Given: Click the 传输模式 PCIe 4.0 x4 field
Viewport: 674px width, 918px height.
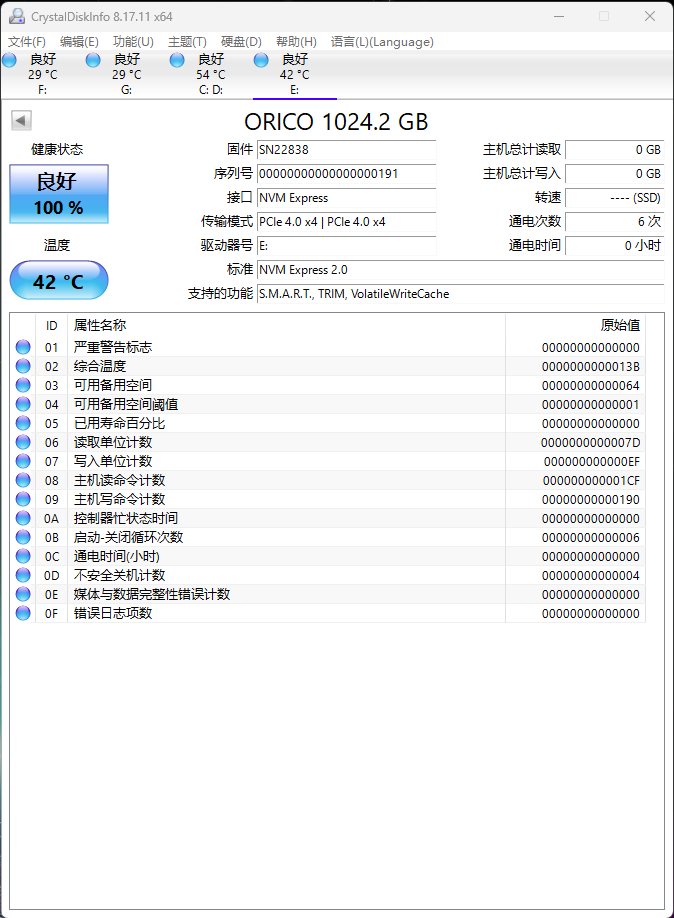Looking at the screenshot, I should click(347, 222).
